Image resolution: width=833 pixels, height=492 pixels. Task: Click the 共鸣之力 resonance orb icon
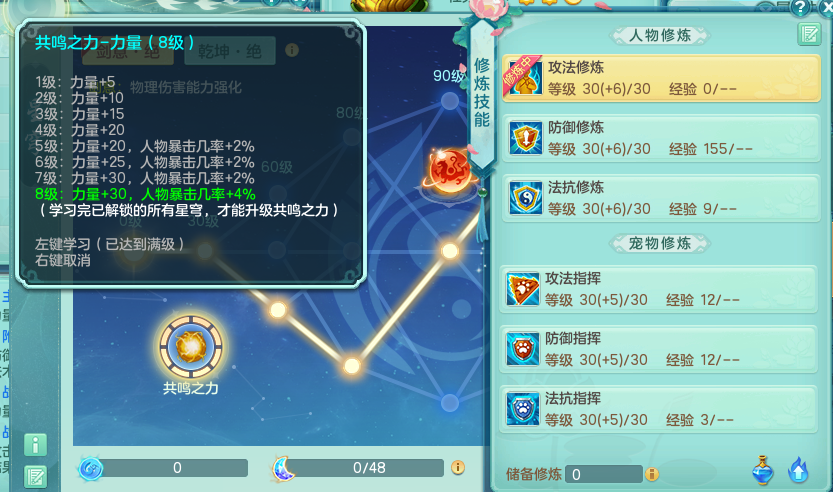pos(191,346)
